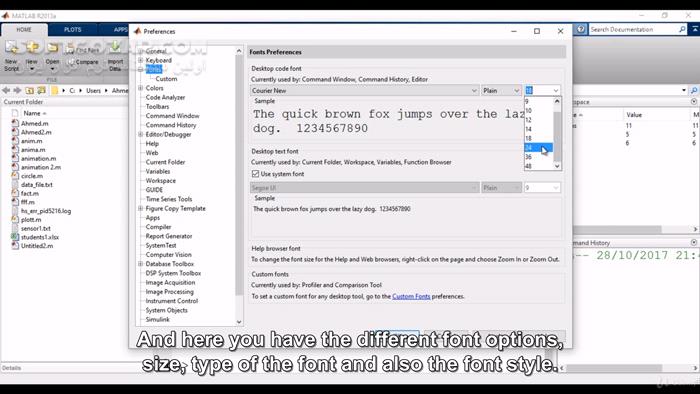This screenshot has height=394, width=700.
Task: Select font size 18 in list
Action: tap(538, 138)
